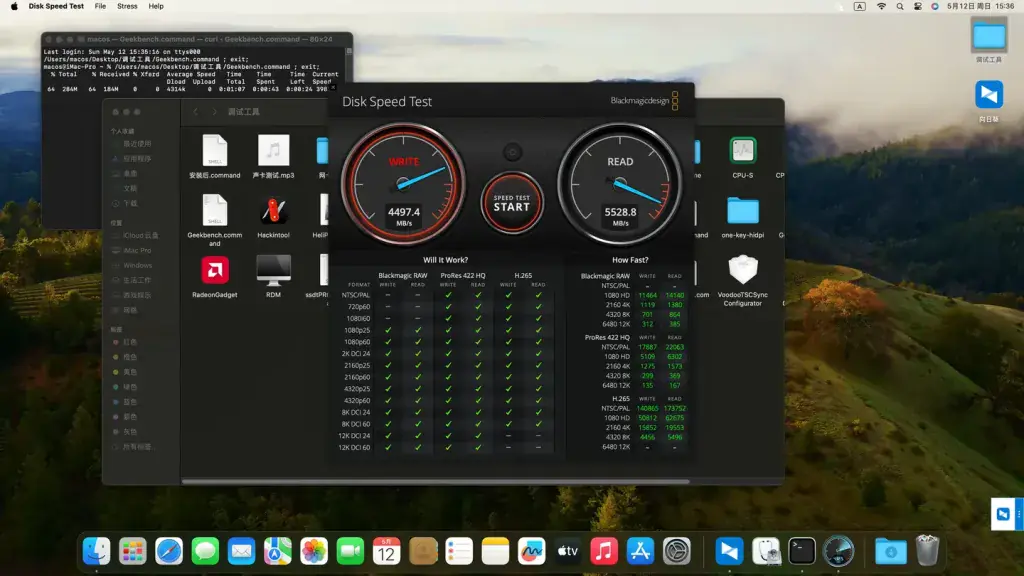Click Finder horizontal scrollbar
This screenshot has width=1024, height=576.
(x=436, y=482)
